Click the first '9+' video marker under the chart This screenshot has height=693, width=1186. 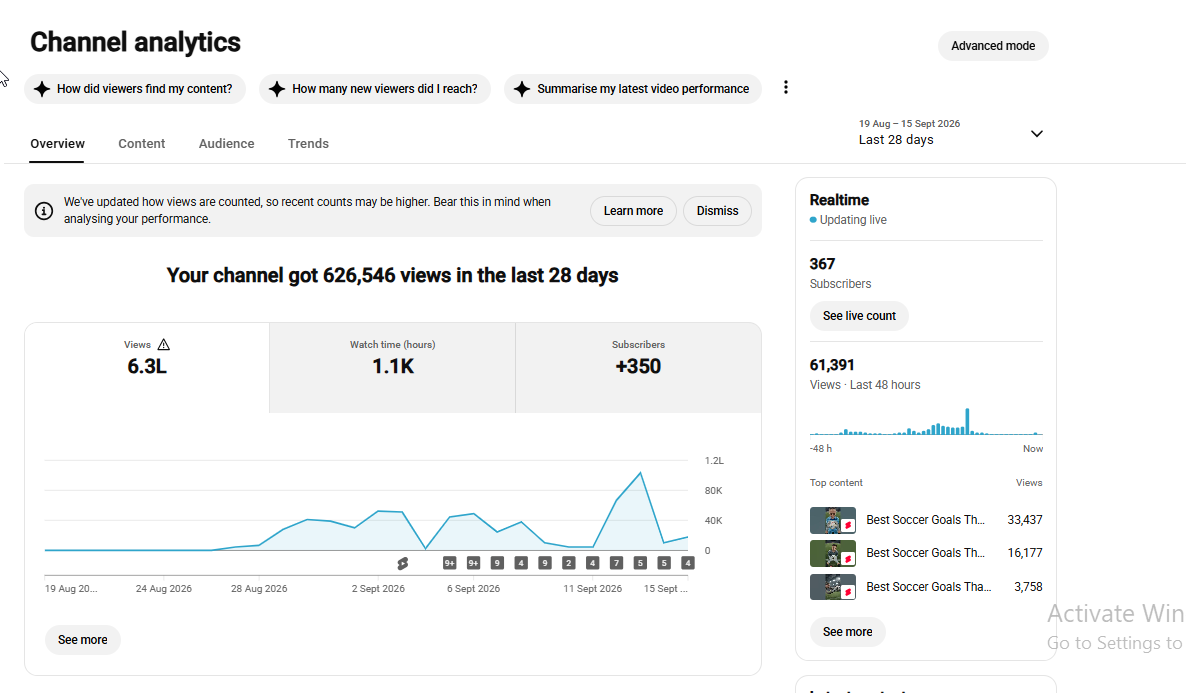click(449, 563)
